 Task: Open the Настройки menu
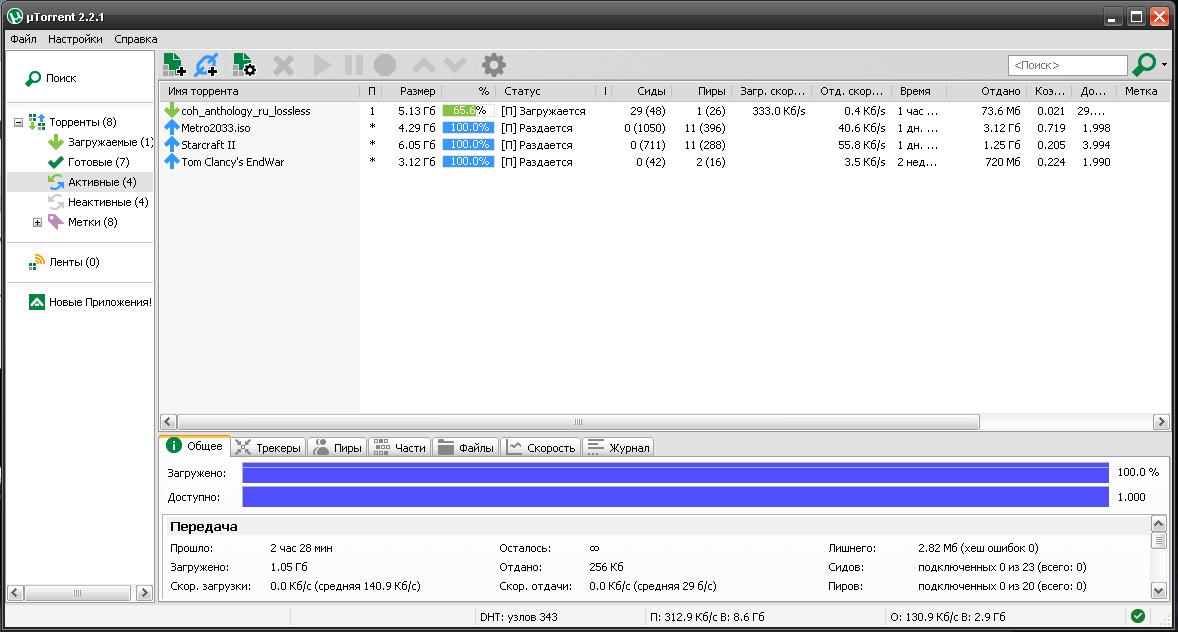75,39
